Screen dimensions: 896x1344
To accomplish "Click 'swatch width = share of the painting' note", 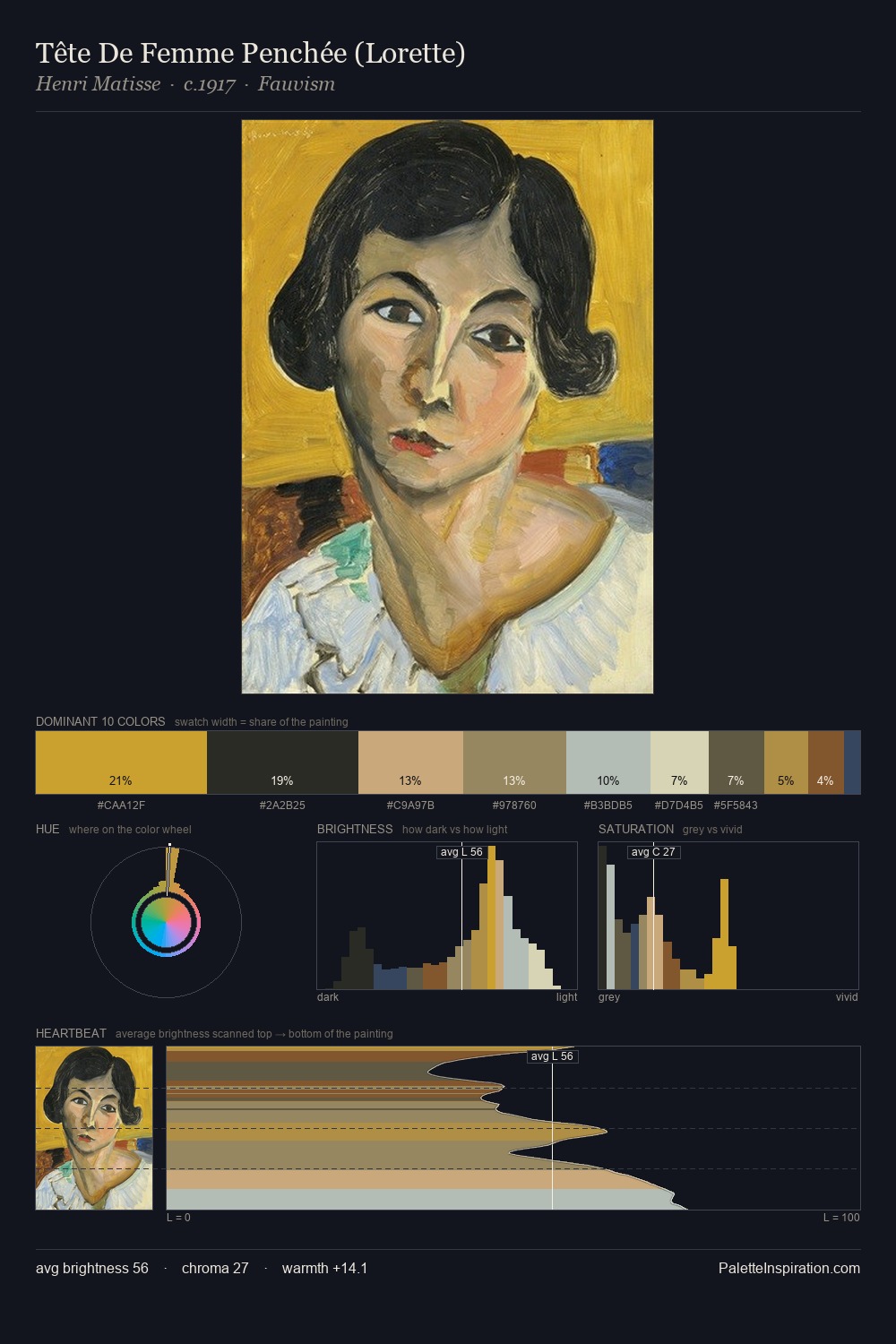I will [x=262, y=722].
